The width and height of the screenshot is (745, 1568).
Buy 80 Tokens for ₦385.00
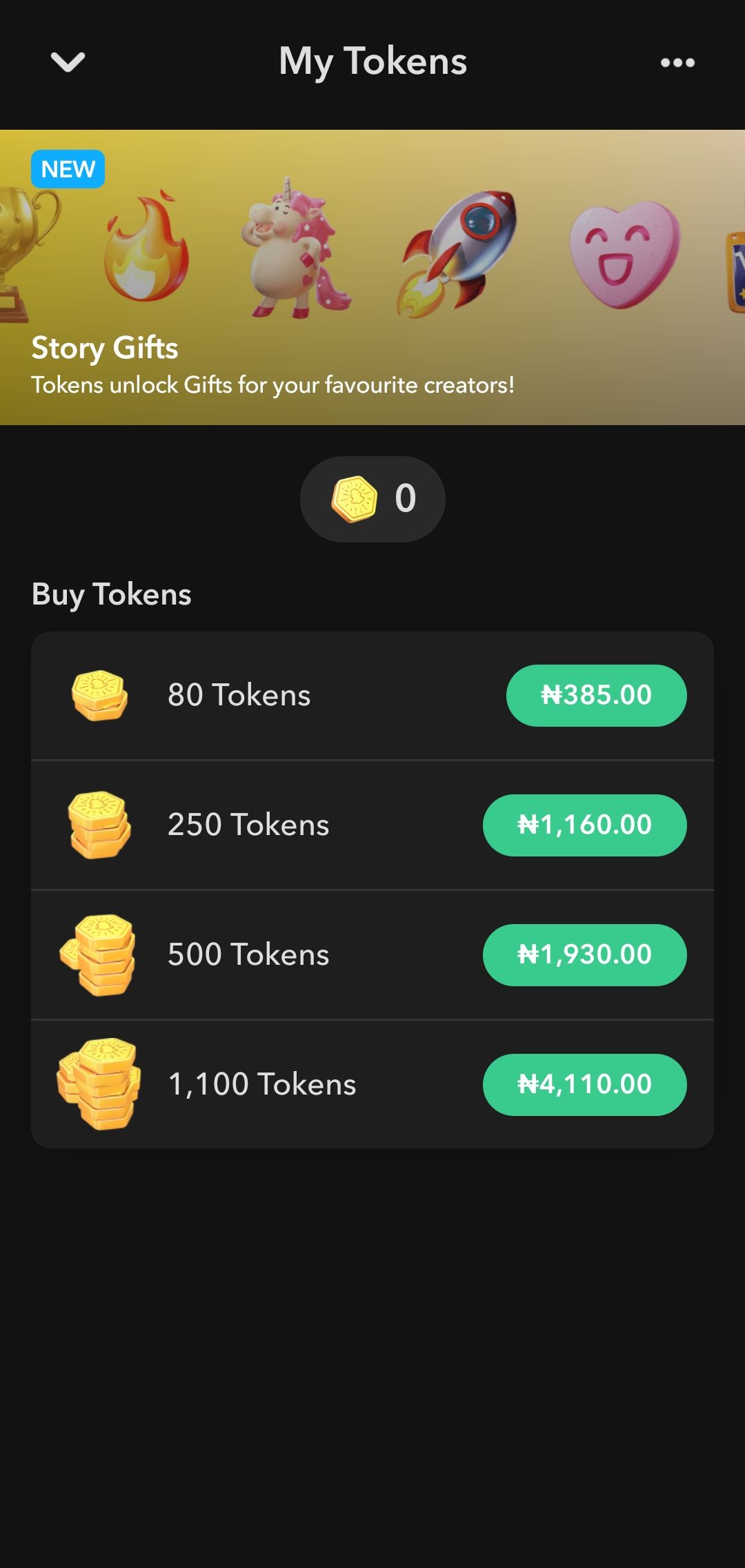click(596, 696)
